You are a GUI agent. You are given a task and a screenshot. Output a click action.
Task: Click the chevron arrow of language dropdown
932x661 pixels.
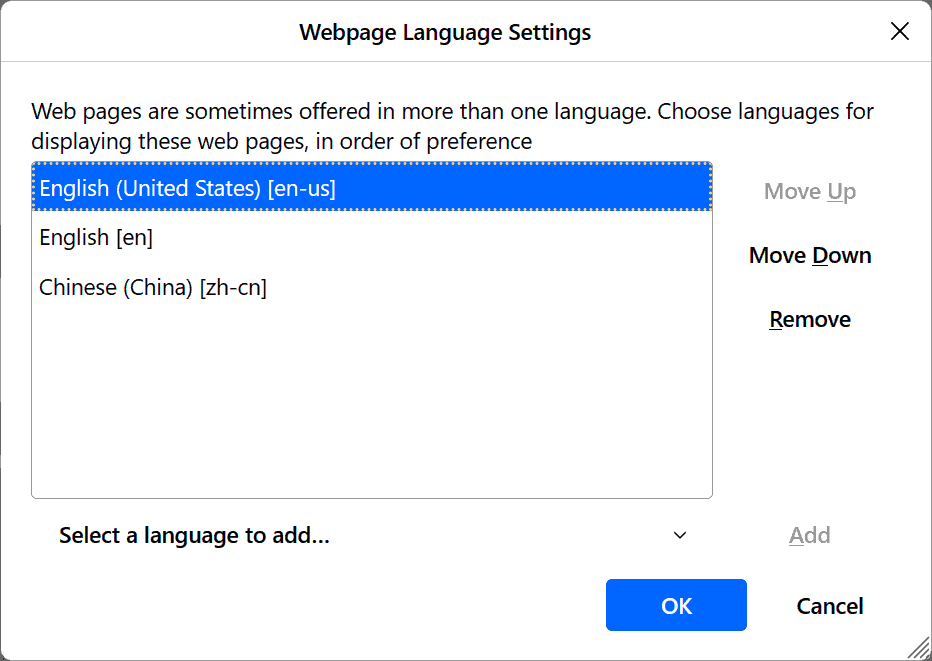pyautogui.click(x=680, y=536)
